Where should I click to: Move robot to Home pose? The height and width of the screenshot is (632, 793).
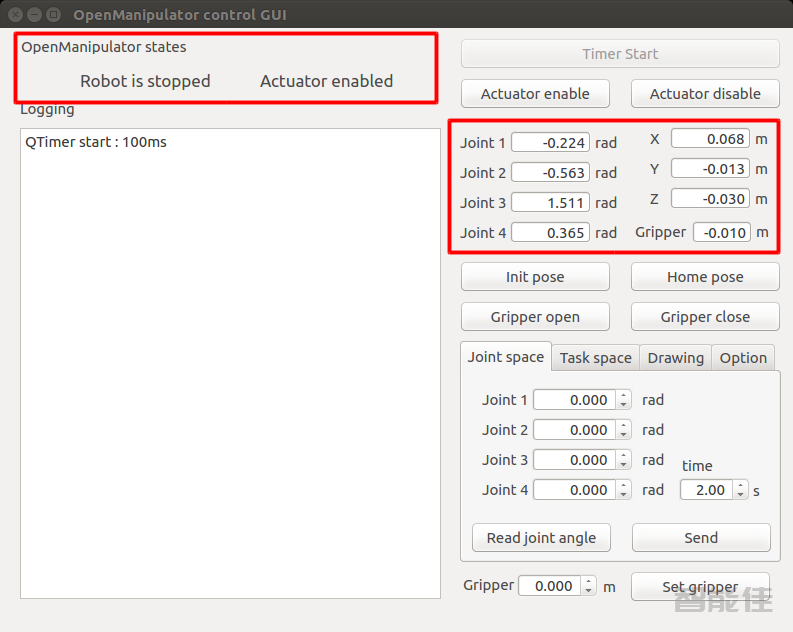(705, 277)
